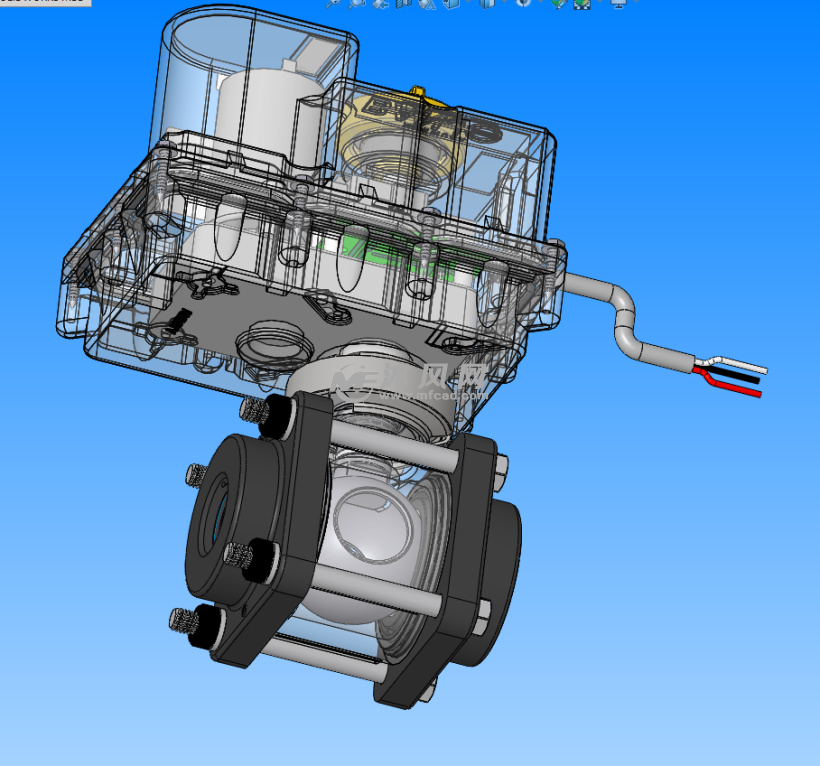This screenshot has height=766, width=820.
Task: Click the View Orientation cube icon
Action: pos(450,3)
